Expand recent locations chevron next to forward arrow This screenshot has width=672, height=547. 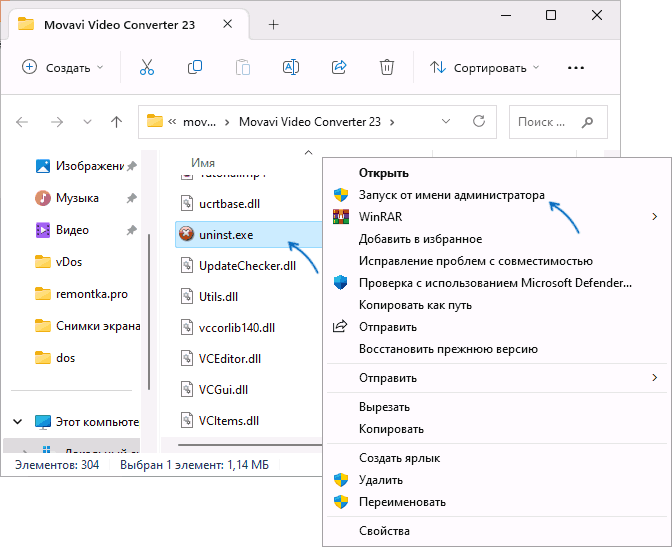87,122
